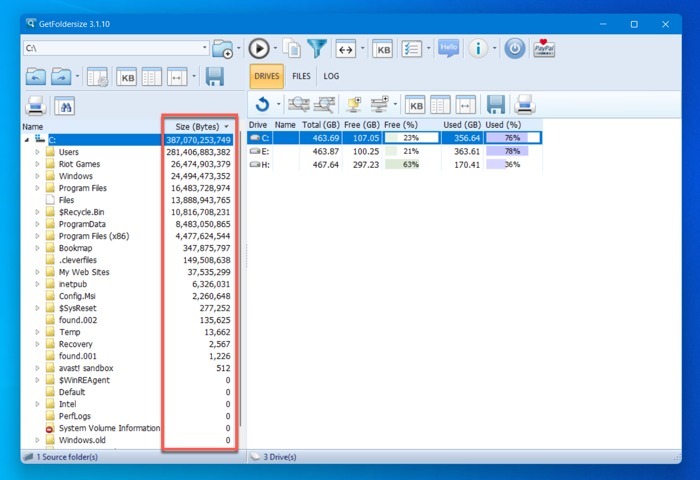The width and height of the screenshot is (700, 480).
Task: Print drives list with right printer icon
Action: click(x=525, y=104)
